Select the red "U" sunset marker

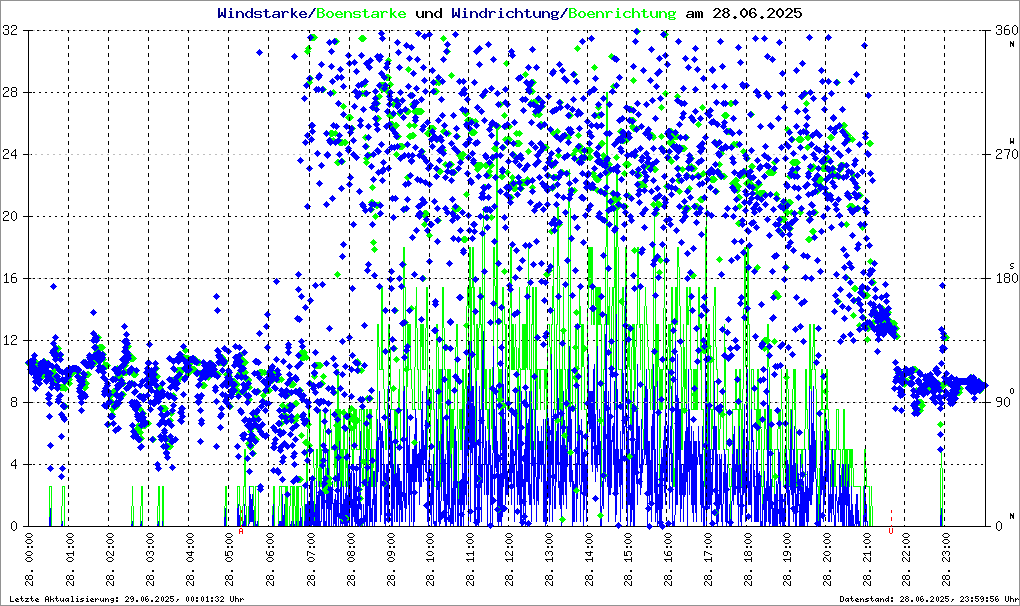(x=890, y=532)
